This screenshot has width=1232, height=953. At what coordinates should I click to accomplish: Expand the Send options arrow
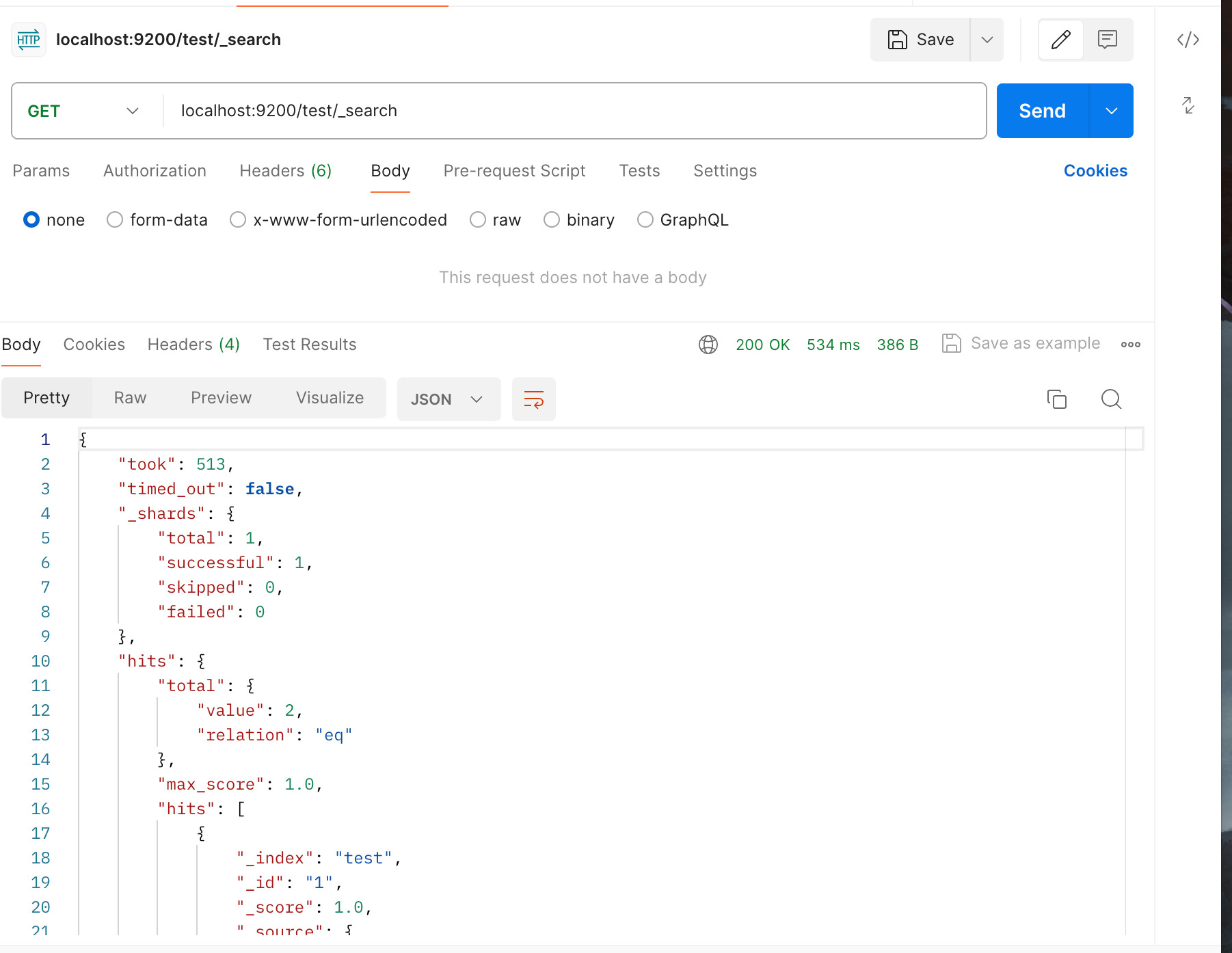pos(1112,111)
